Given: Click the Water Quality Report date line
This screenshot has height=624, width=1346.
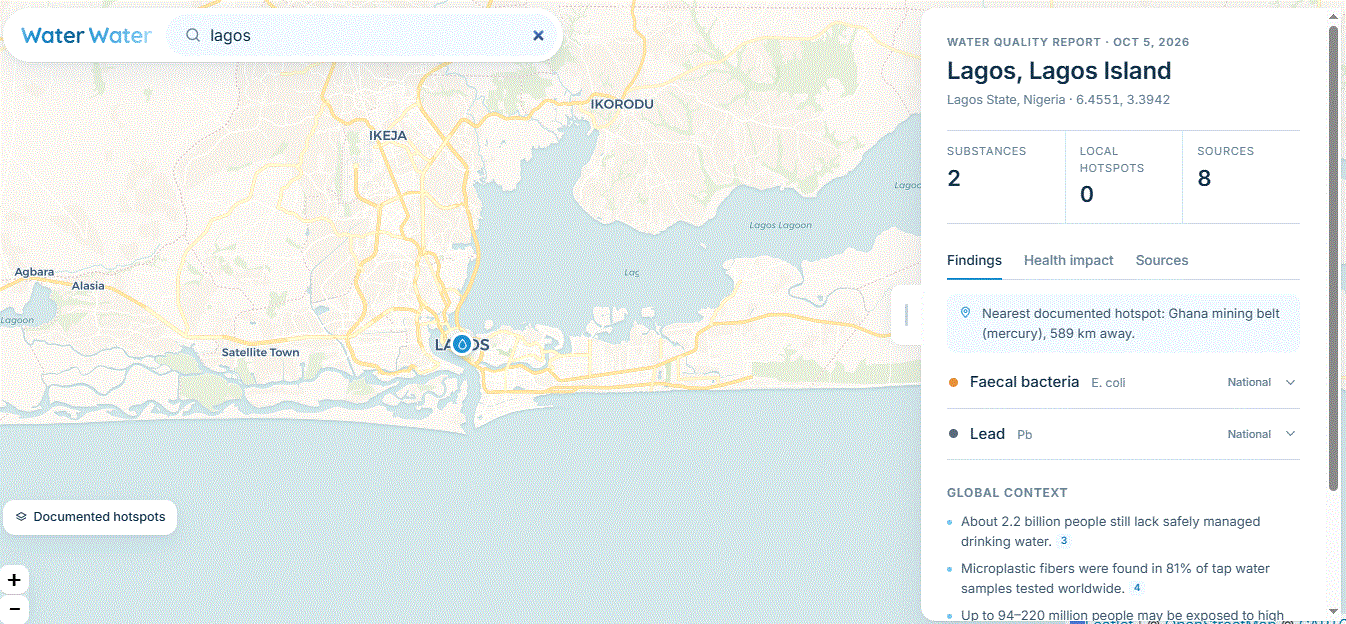Looking at the screenshot, I should click(x=1068, y=42).
